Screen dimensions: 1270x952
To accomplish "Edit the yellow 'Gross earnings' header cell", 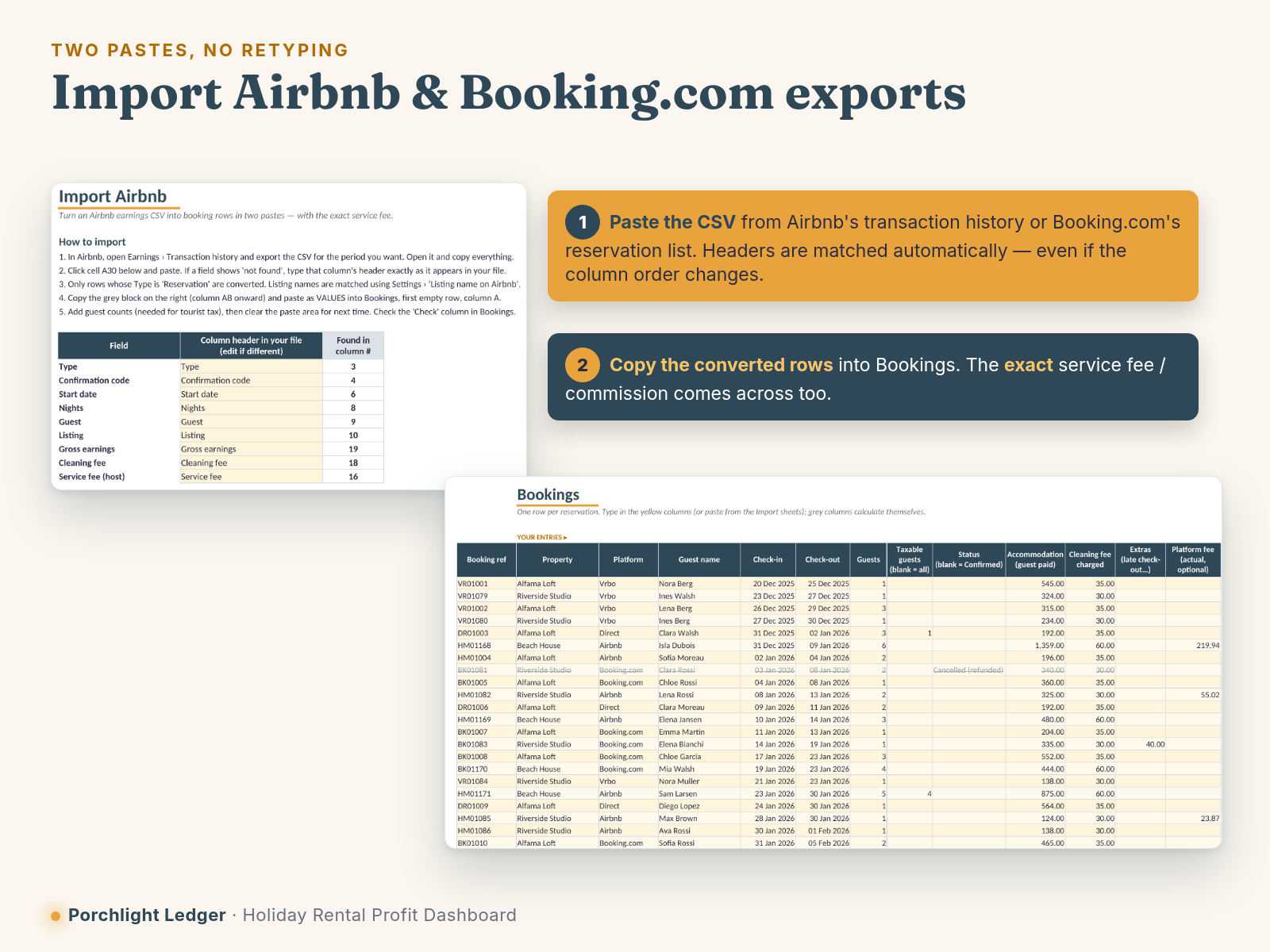I will pos(251,449).
